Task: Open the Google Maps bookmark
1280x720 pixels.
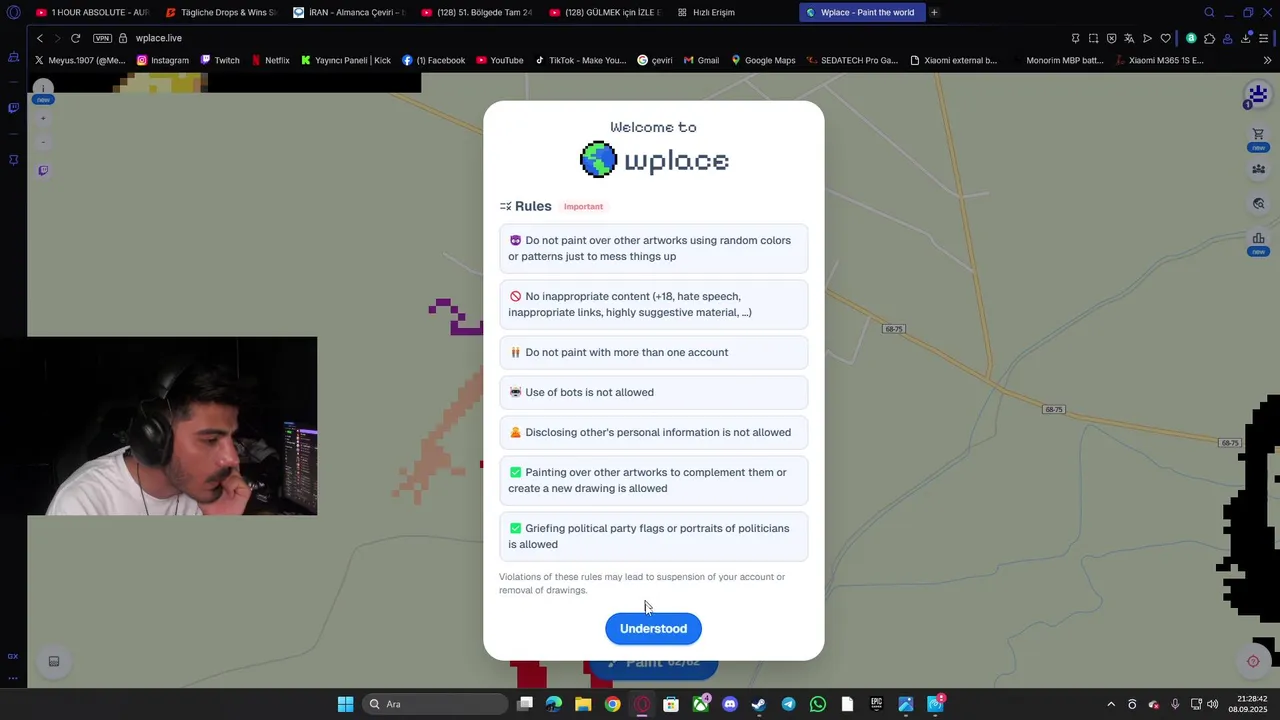Action: [763, 60]
